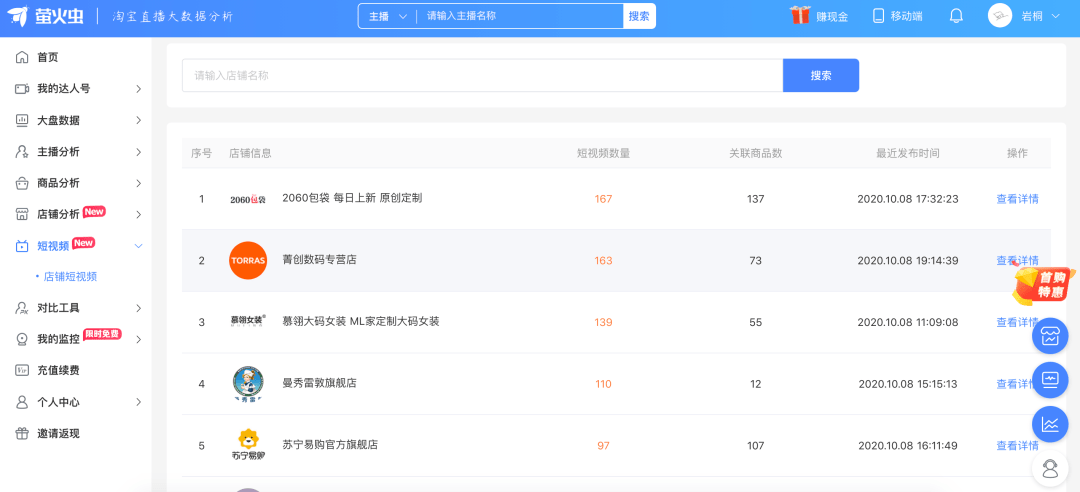Open the 主播 search type dropdown

(x=388, y=16)
